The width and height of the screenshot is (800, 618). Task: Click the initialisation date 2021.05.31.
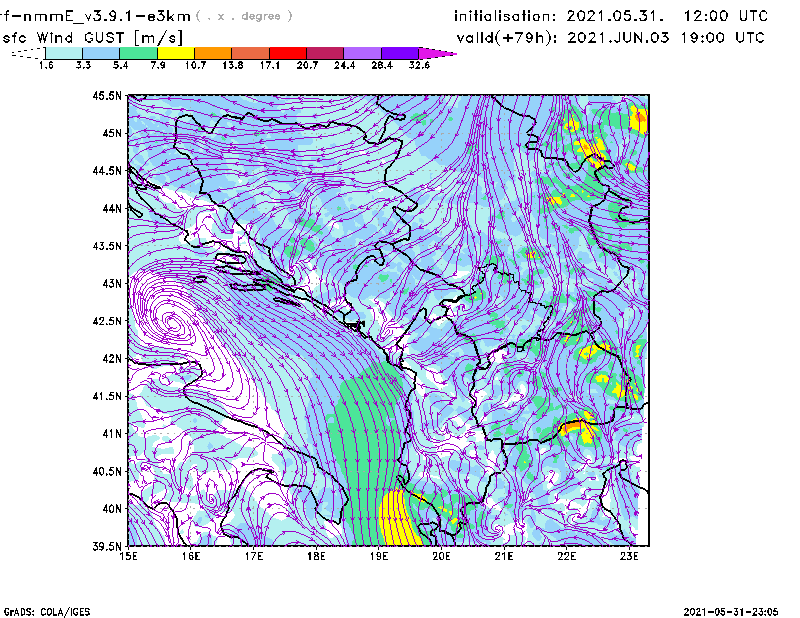(x=615, y=16)
